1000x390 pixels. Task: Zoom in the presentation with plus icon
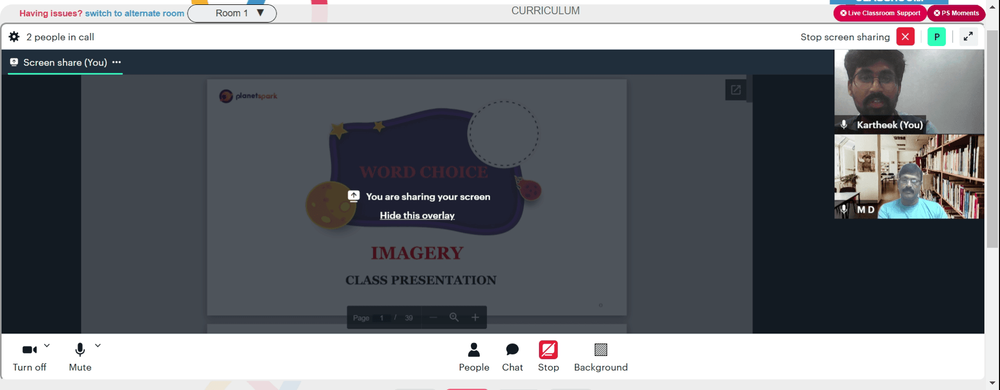pos(475,317)
